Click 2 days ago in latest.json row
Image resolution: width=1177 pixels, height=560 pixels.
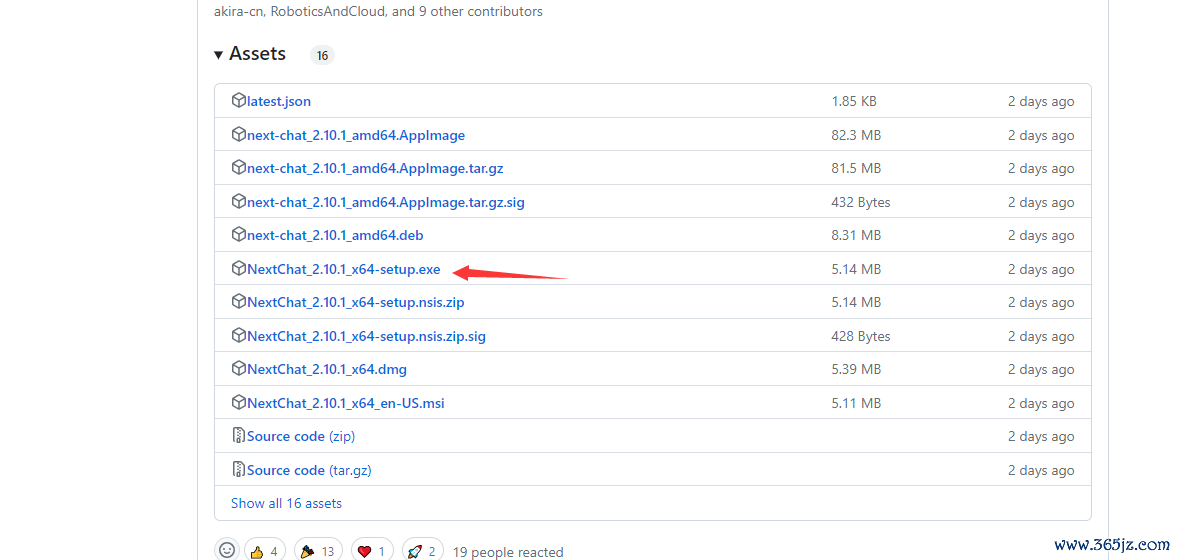click(1041, 101)
